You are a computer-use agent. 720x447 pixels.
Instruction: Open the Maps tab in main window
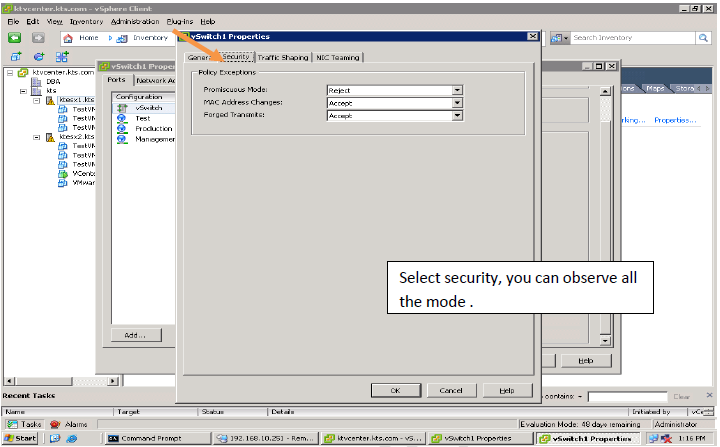[x=655, y=88]
